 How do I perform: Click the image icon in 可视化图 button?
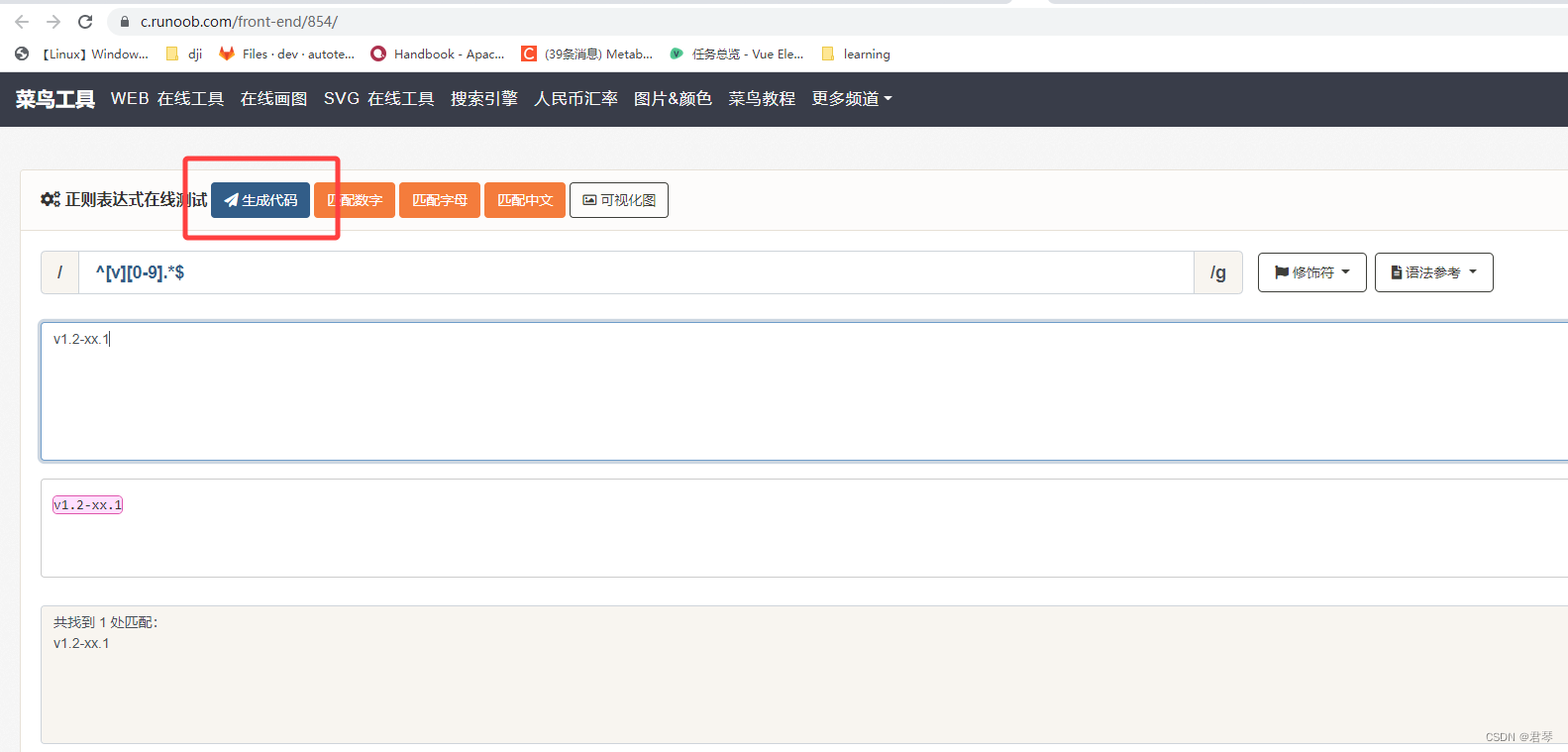[x=589, y=200]
